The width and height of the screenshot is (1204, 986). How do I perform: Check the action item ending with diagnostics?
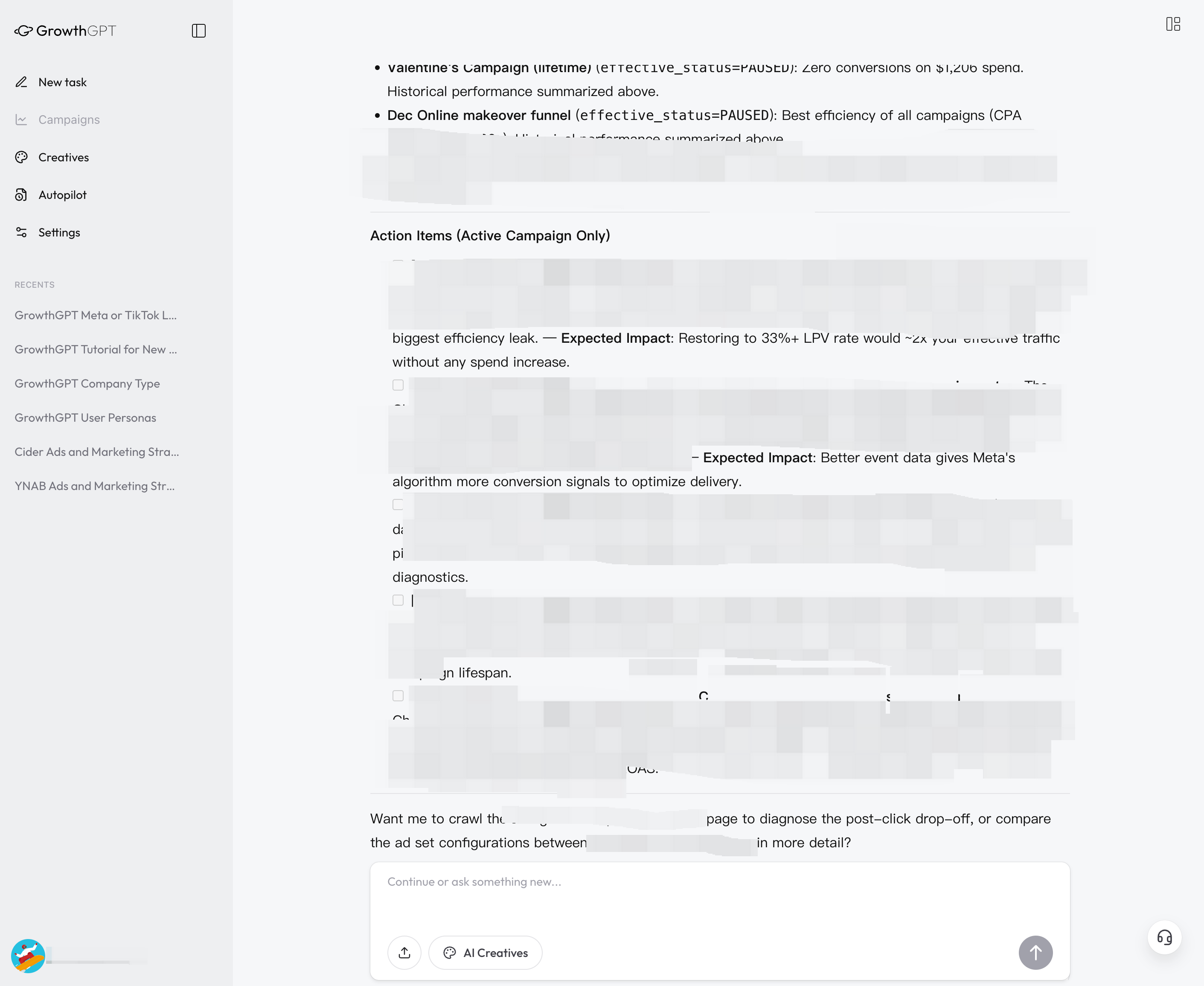pyautogui.click(x=398, y=505)
